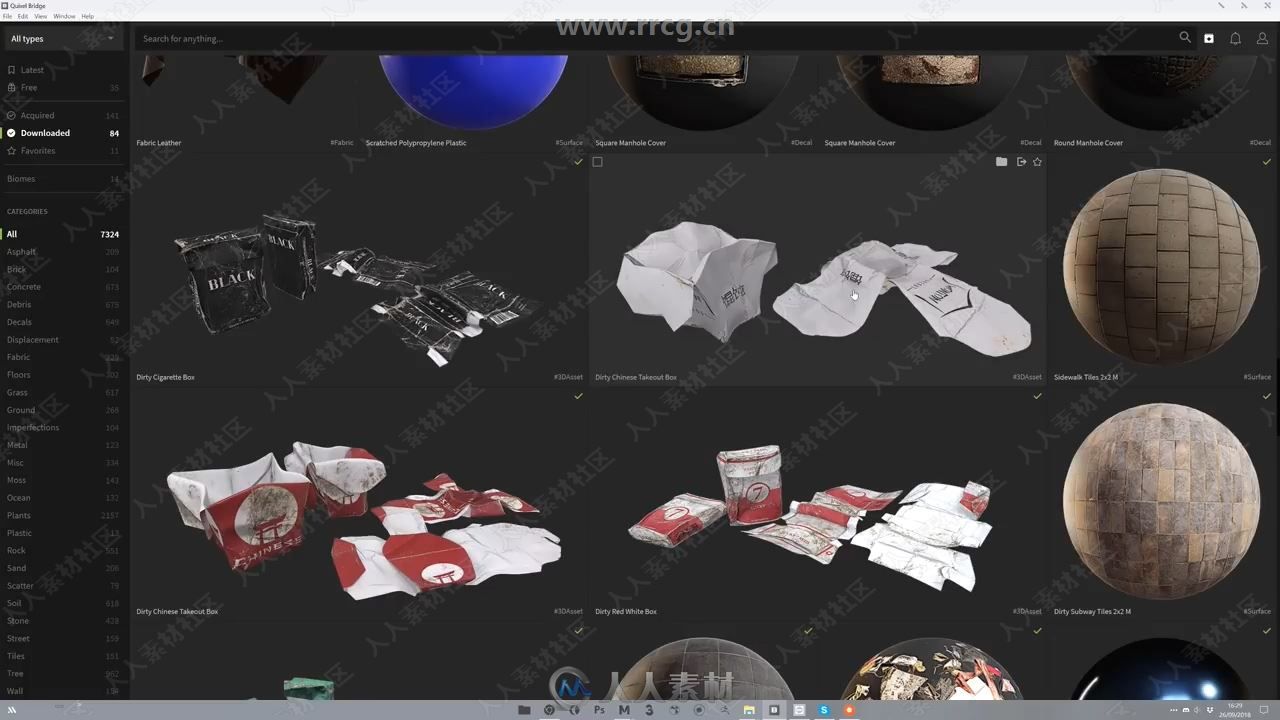Click the #3DAsset tag on Dirty Cigarette Box
1280x720 pixels.
[x=568, y=377]
